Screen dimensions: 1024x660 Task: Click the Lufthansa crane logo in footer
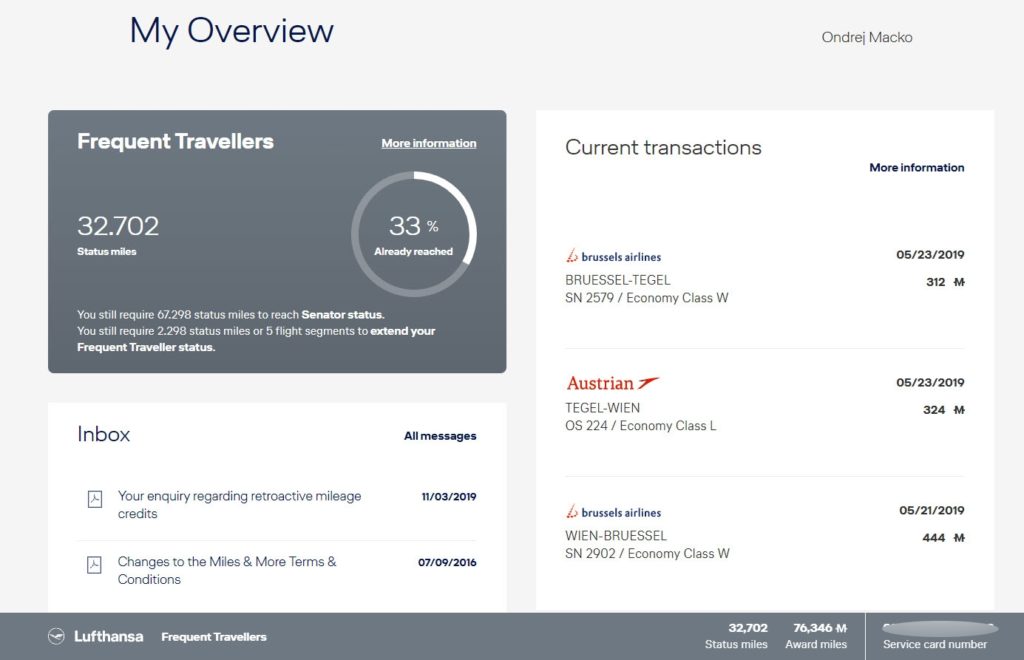57,636
